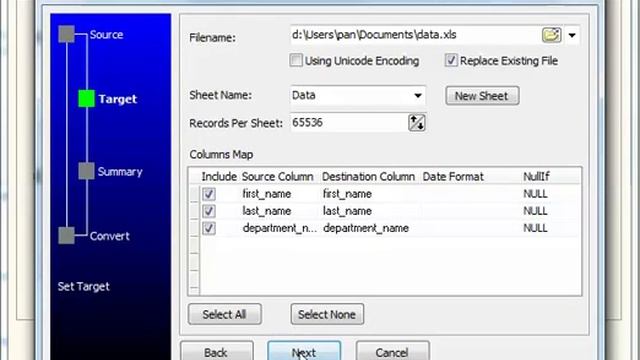Click NULL value in first_name row
This screenshot has height=360, width=640.
coord(535,194)
